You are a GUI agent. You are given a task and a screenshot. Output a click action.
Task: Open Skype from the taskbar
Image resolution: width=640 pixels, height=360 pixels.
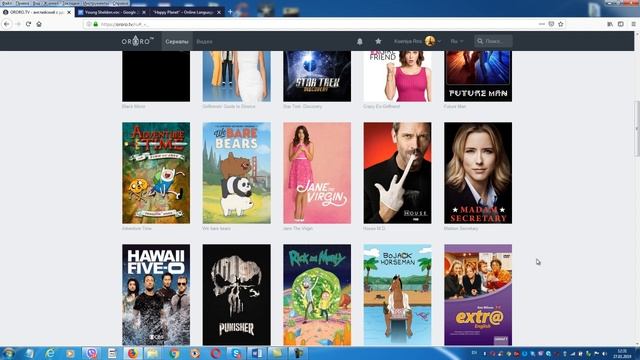coord(236,353)
